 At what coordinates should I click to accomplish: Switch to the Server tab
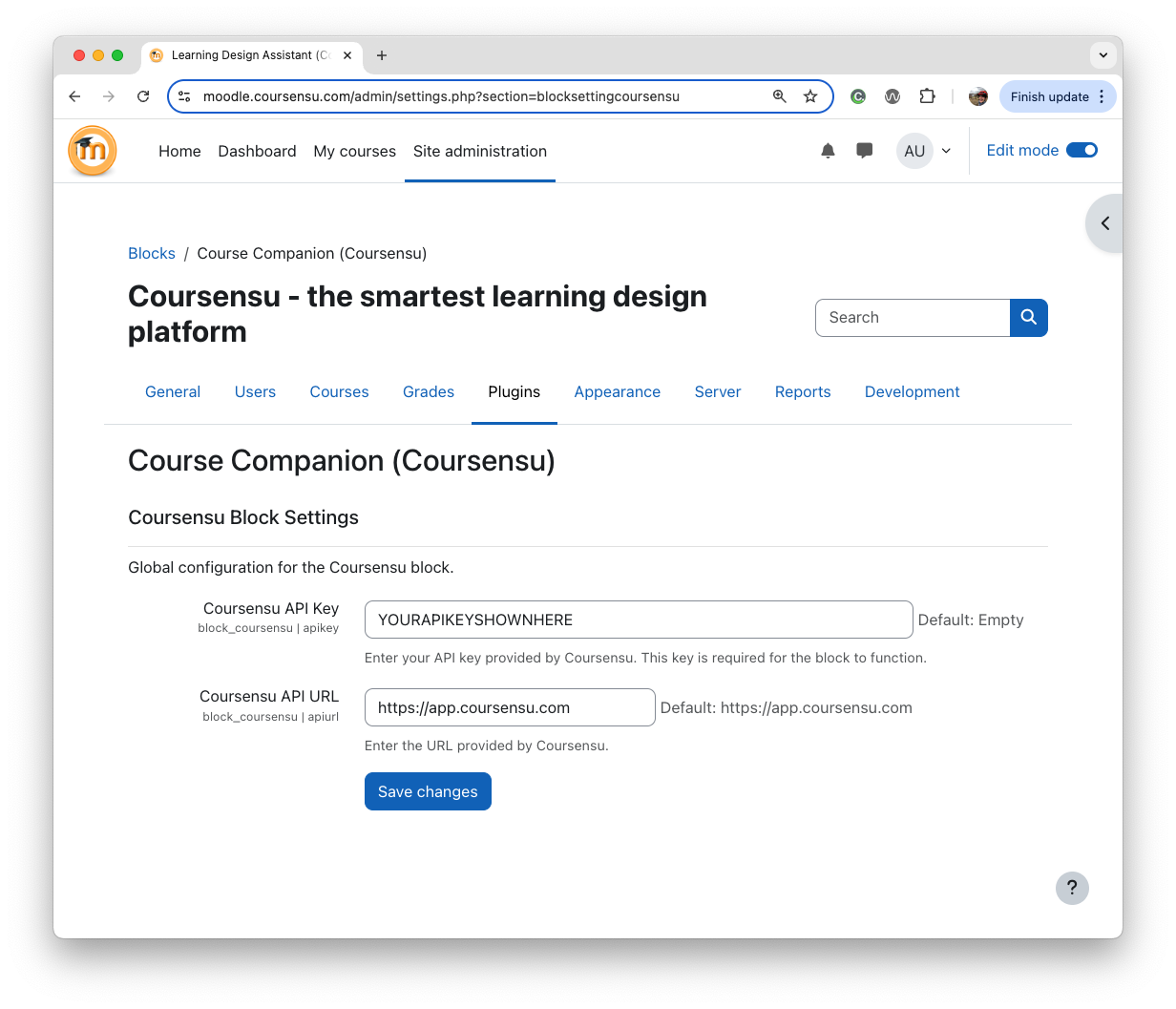718,391
